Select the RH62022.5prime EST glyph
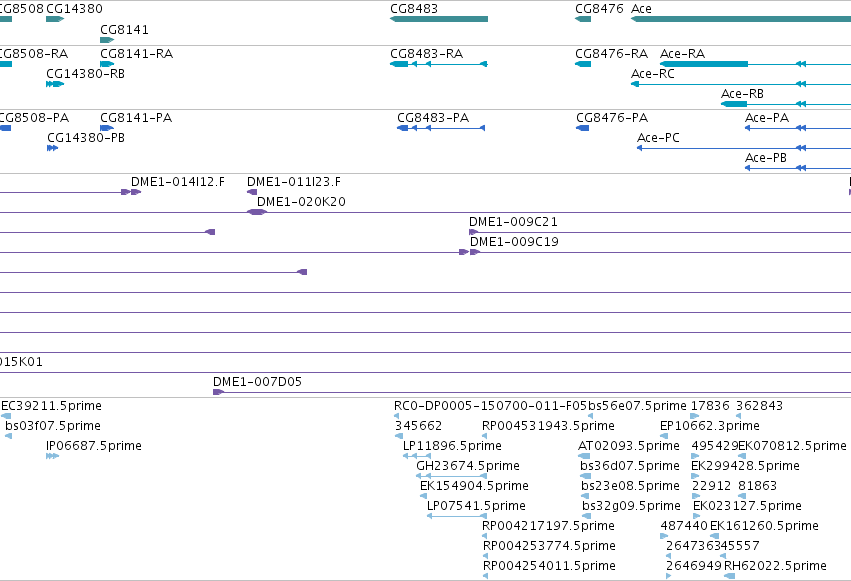 point(729,576)
